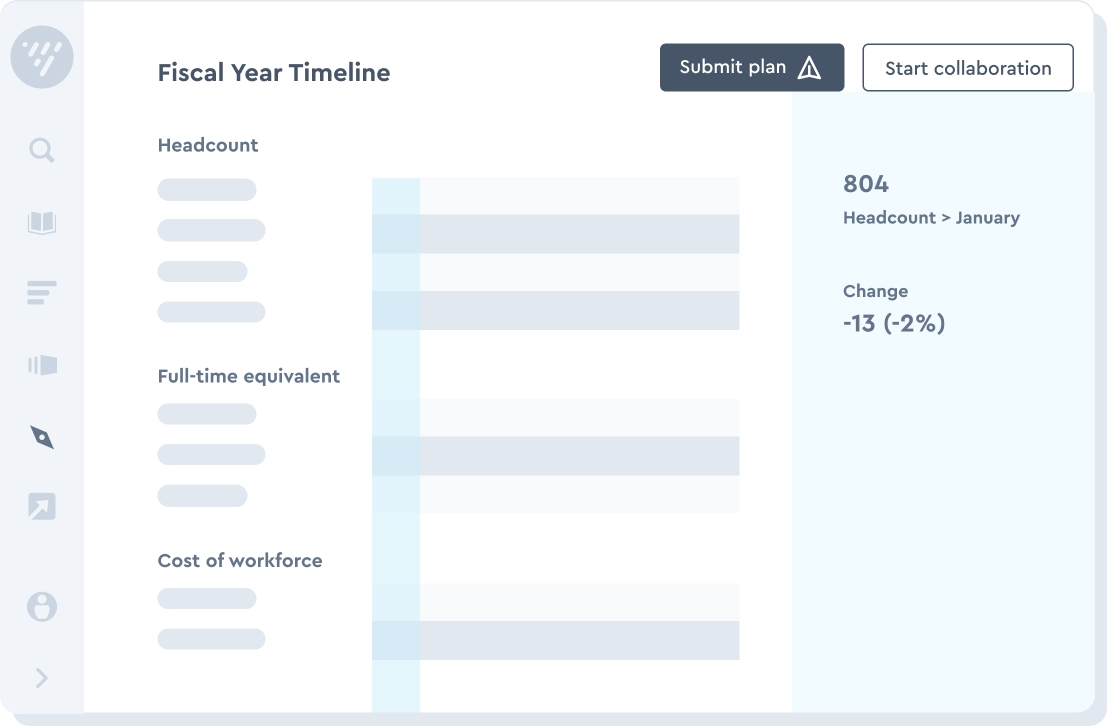Click the darkened timeline row under Headcount
The width and height of the screenshot is (1108, 727).
(x=580, y=236)
